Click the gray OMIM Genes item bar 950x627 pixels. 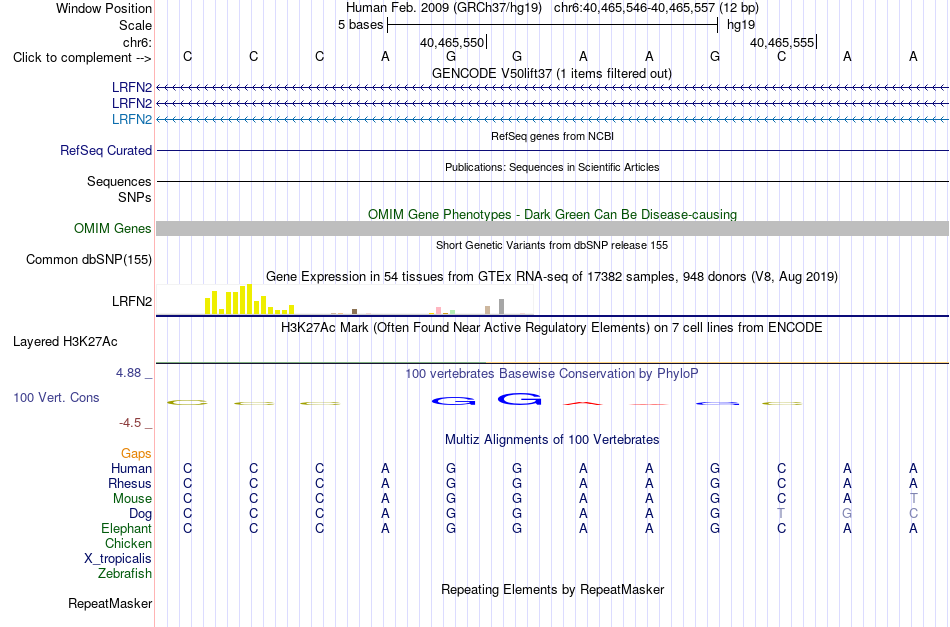pos(552,228)
